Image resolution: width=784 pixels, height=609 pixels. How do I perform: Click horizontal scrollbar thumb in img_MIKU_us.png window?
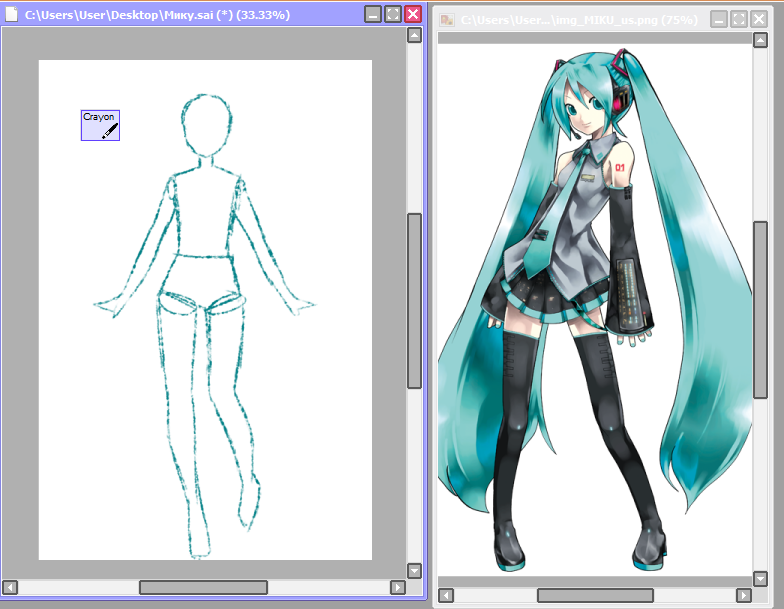[x=595, y=596]
